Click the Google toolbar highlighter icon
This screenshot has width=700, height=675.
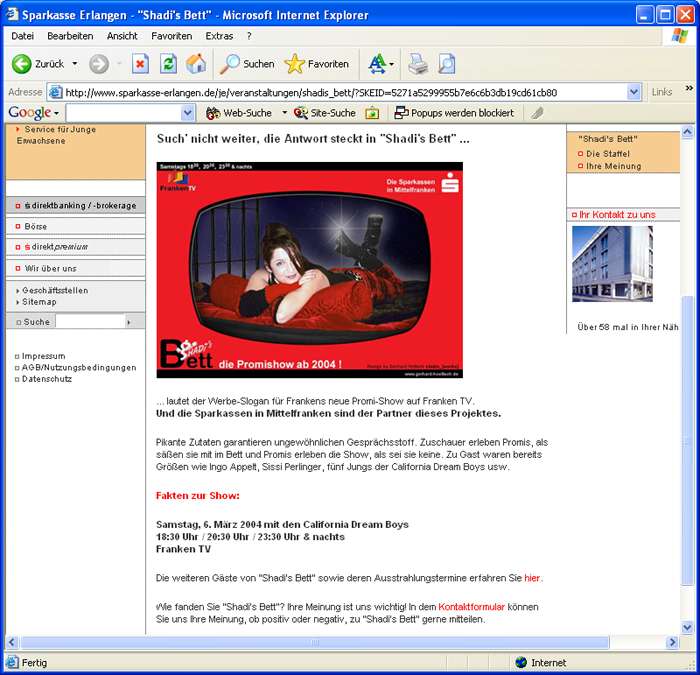click(538, 113)
